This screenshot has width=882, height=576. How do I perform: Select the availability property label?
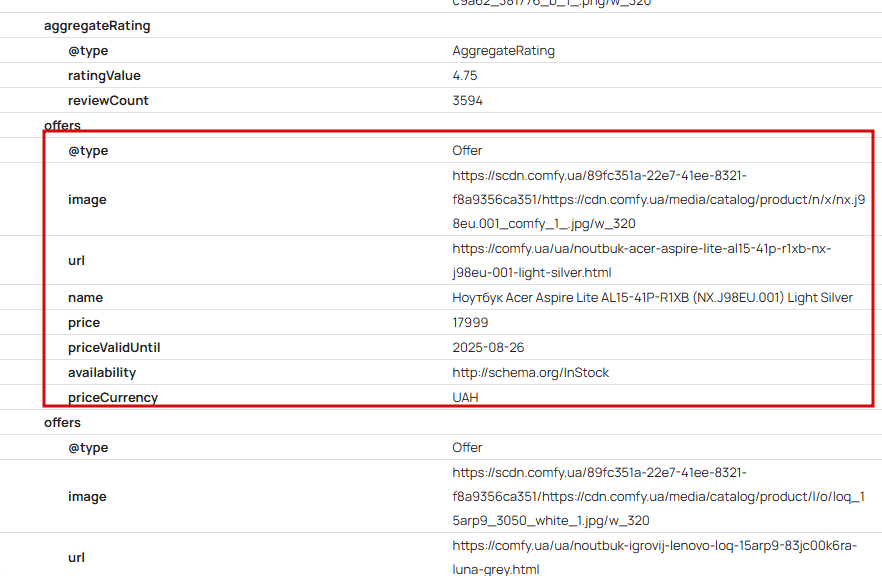click(102, 372)
